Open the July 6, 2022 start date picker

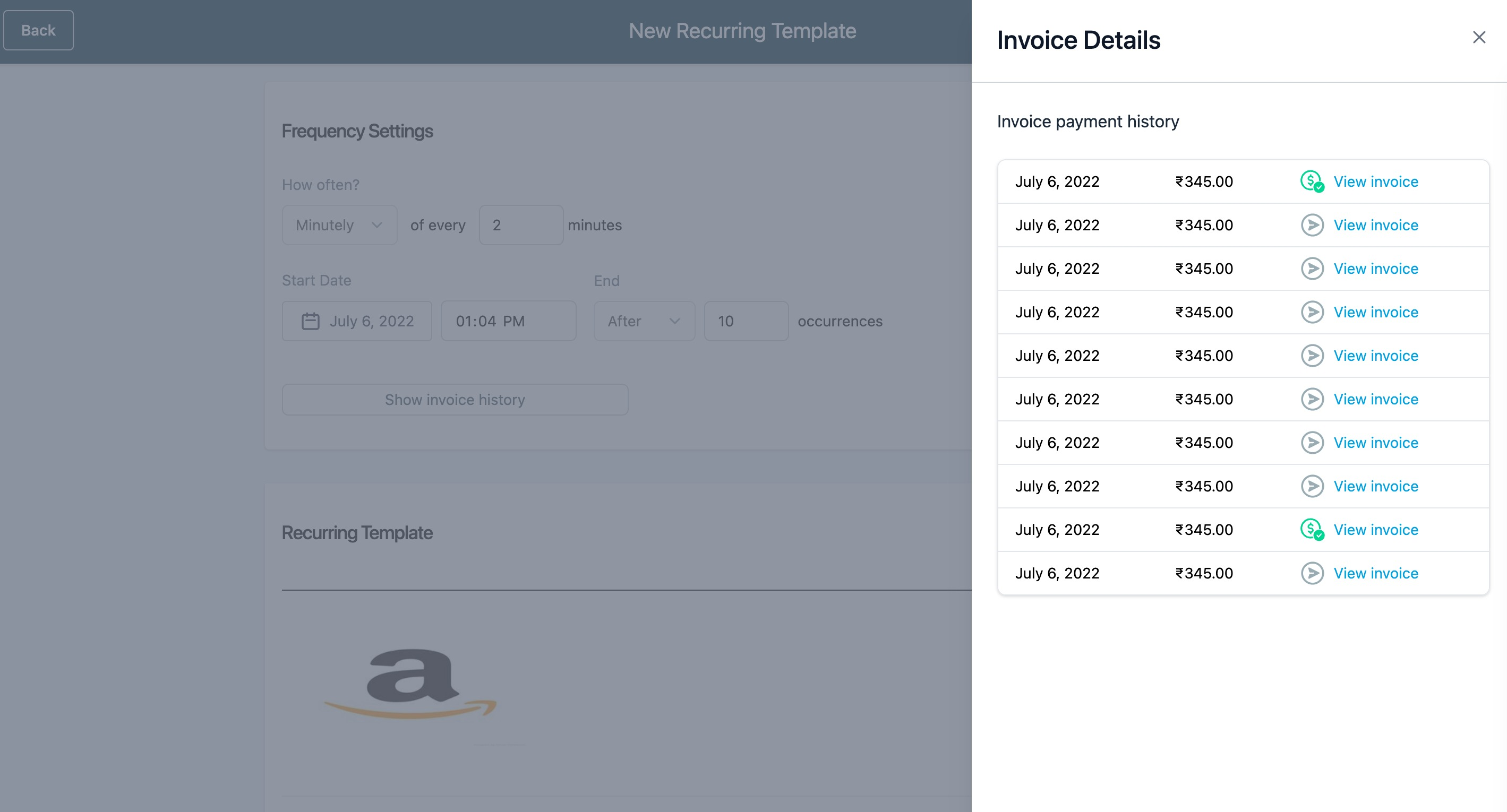(x=371, y=321)
